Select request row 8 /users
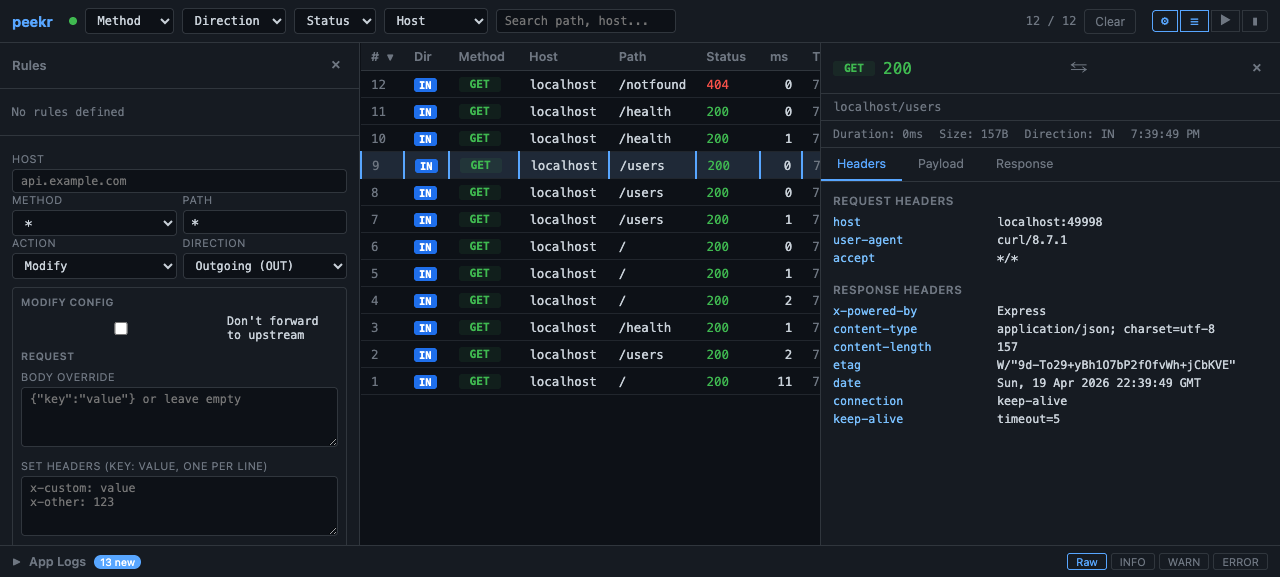This screenshot has width=1280, height=577. 590,193
